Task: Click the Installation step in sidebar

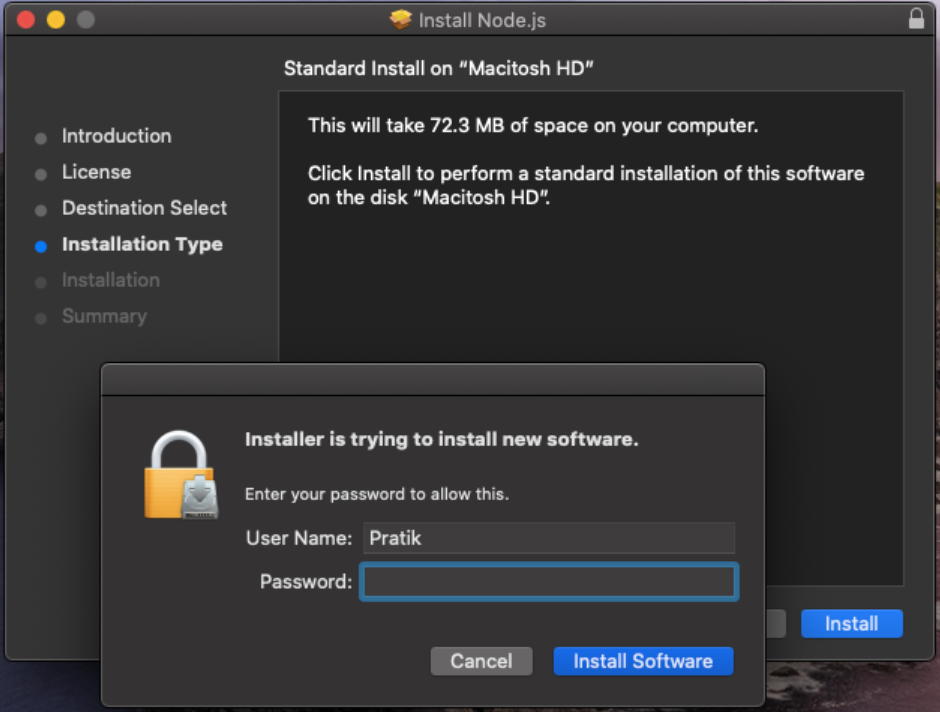Action: [x=111, y=280]
